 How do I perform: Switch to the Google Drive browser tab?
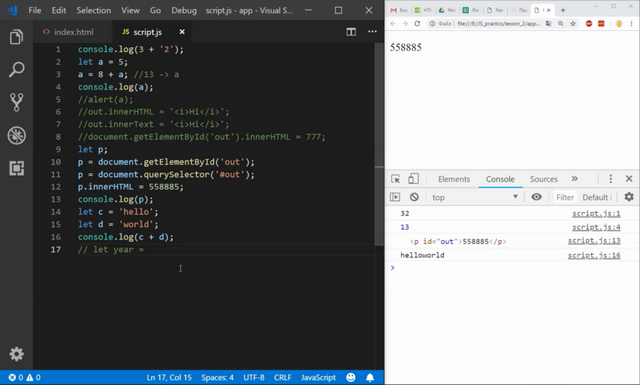pos(447,10)
